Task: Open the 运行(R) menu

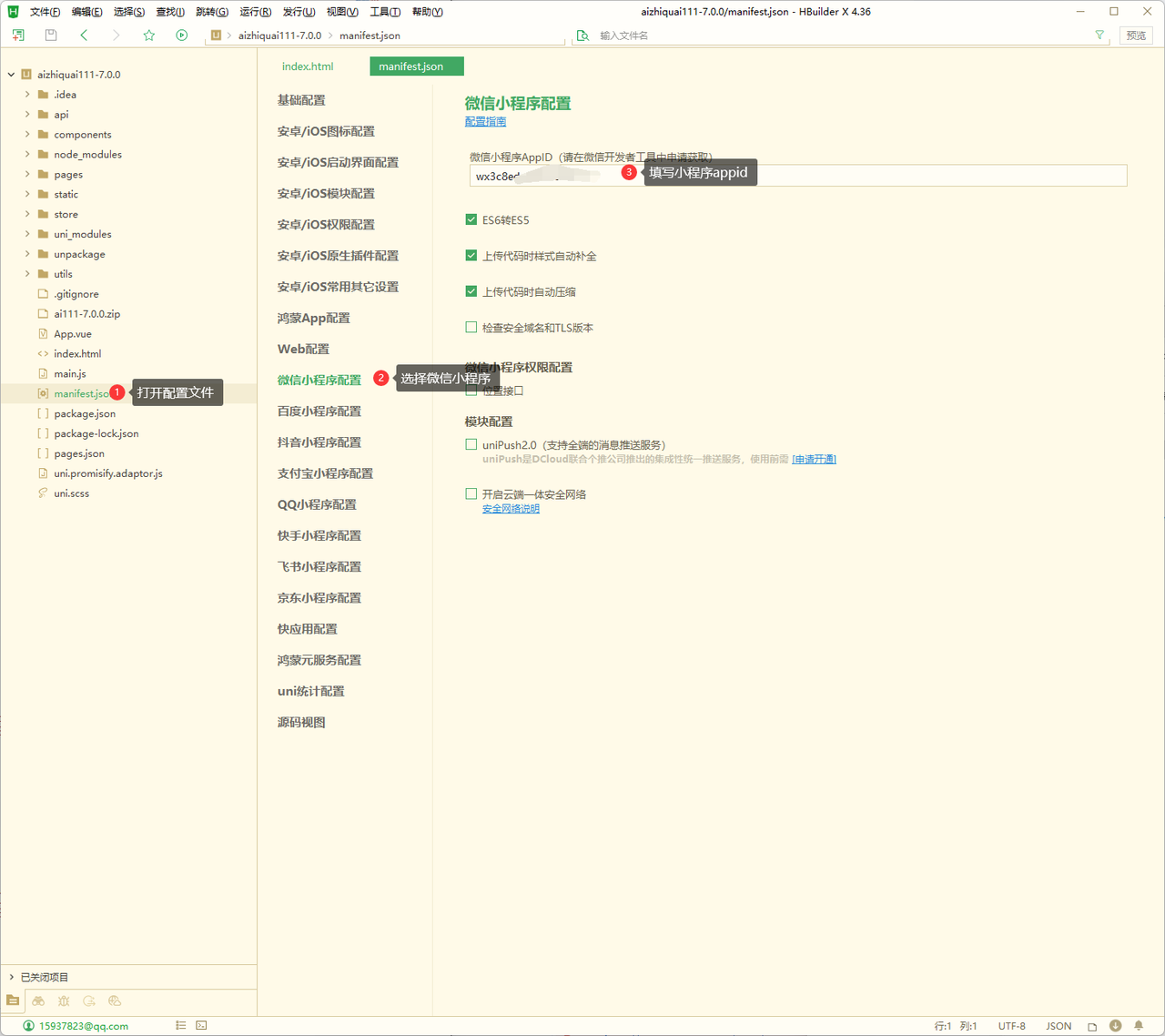Action: [x=256, y=12]
